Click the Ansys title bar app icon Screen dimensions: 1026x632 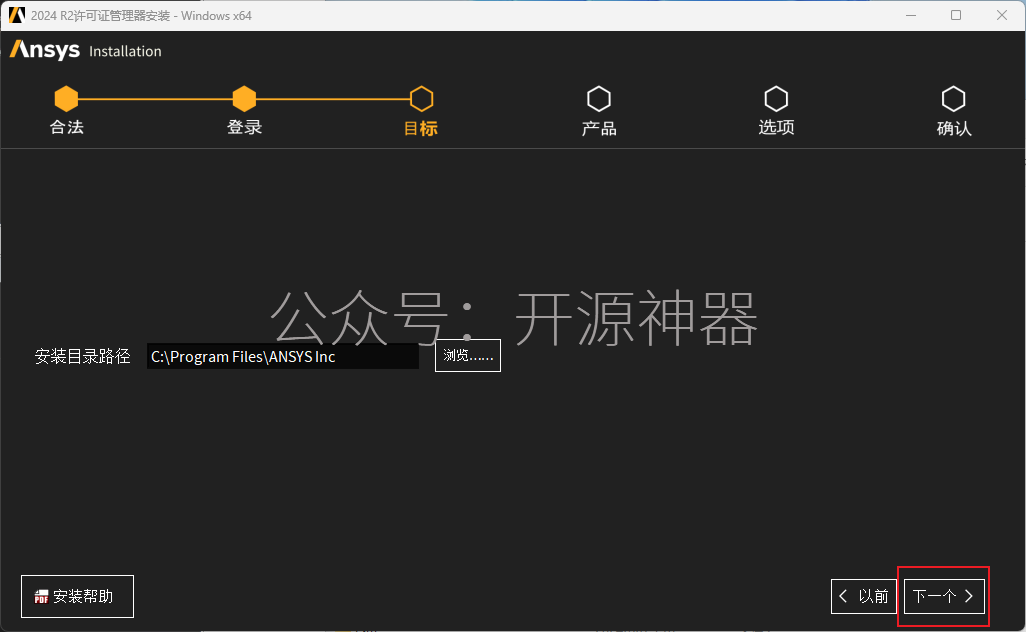[x=16, y=15]
